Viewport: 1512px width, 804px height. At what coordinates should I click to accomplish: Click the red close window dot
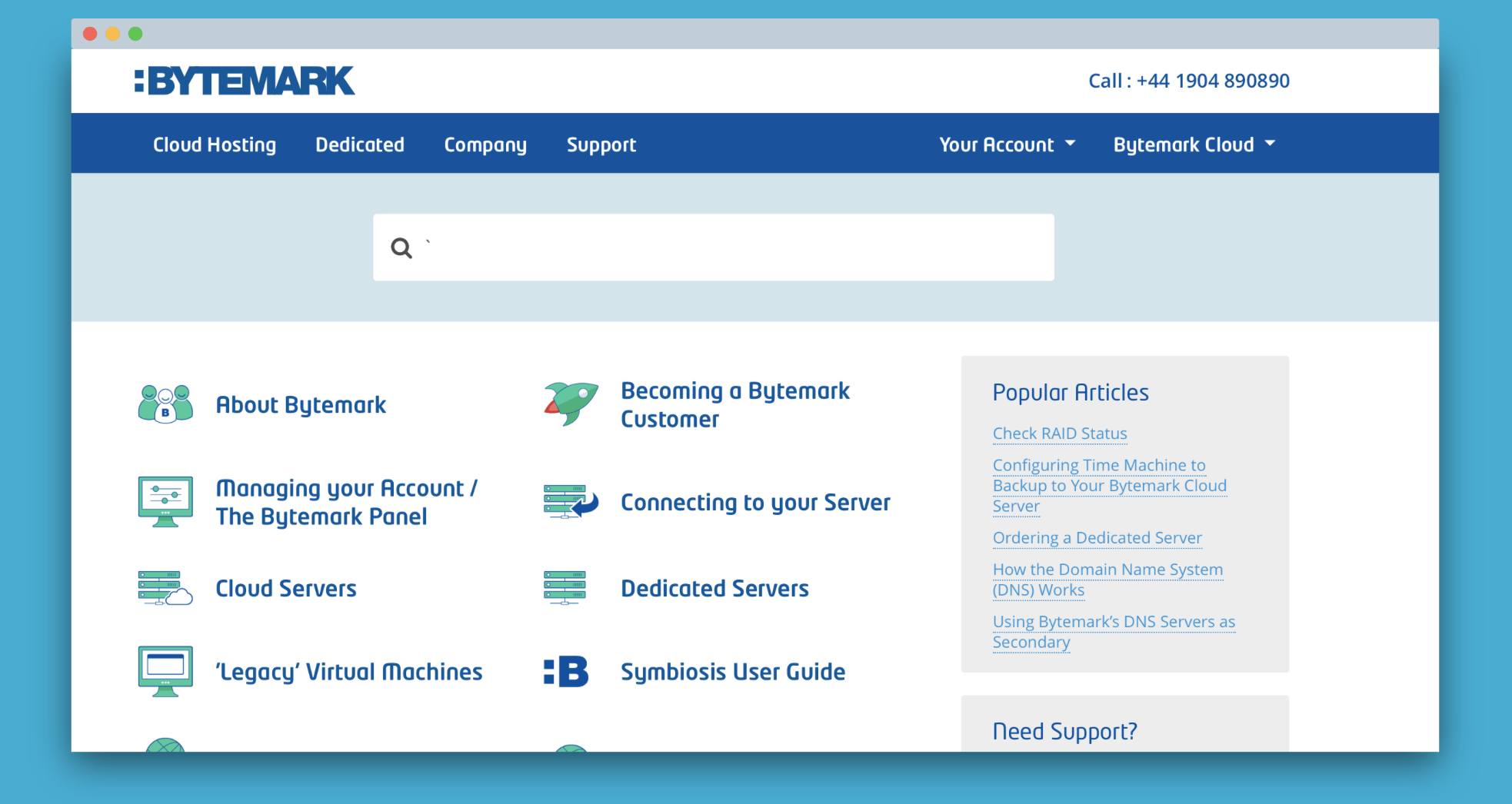90,34
